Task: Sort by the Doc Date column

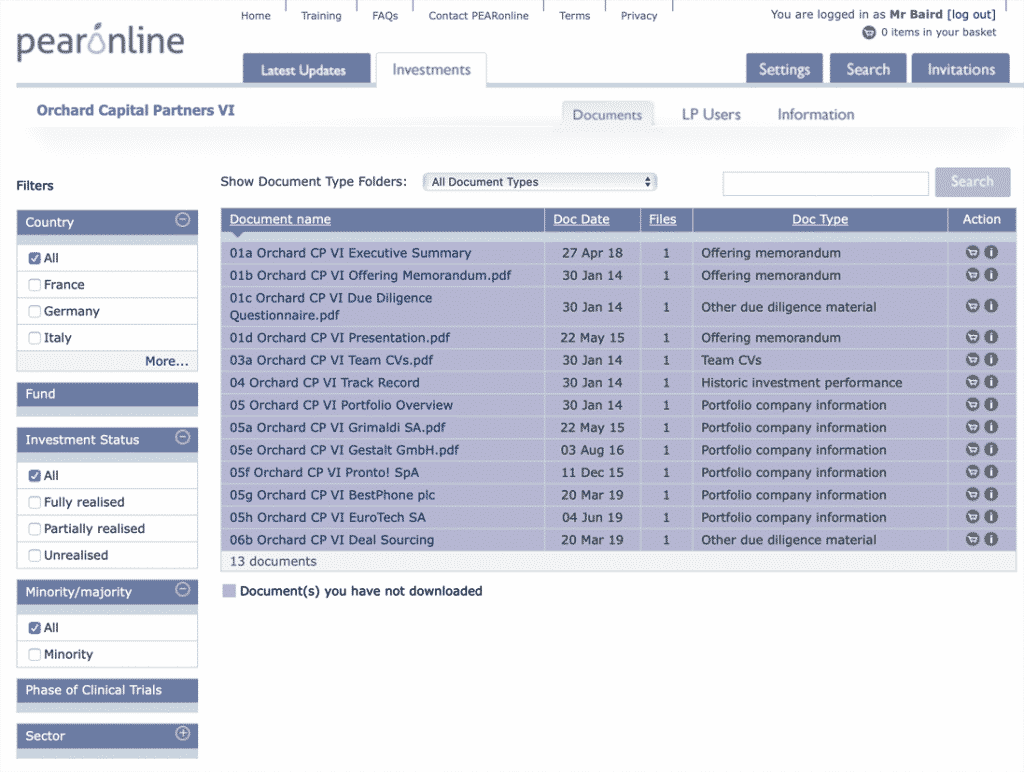Action: pyautogui.click(x=581, y=219)
